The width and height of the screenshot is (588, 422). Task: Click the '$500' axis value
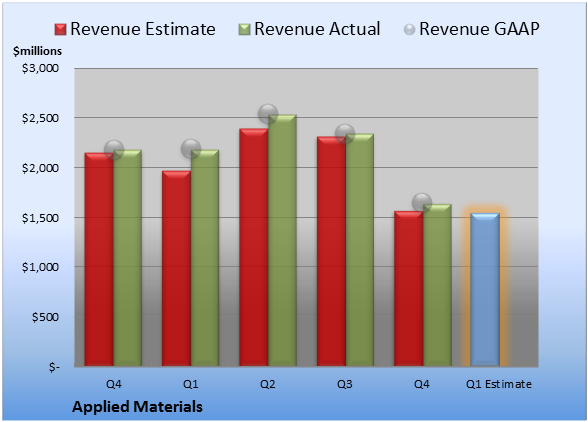click(45, 317)
